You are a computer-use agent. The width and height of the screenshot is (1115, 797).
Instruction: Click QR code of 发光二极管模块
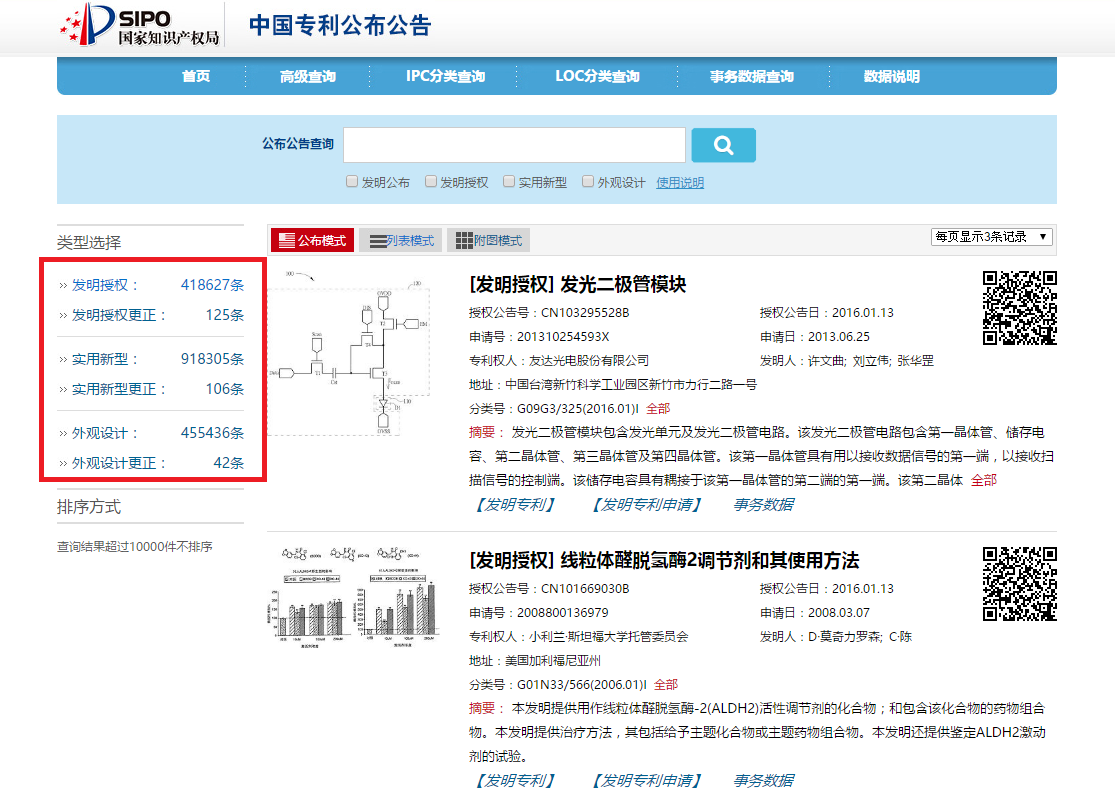[1019, 308]
